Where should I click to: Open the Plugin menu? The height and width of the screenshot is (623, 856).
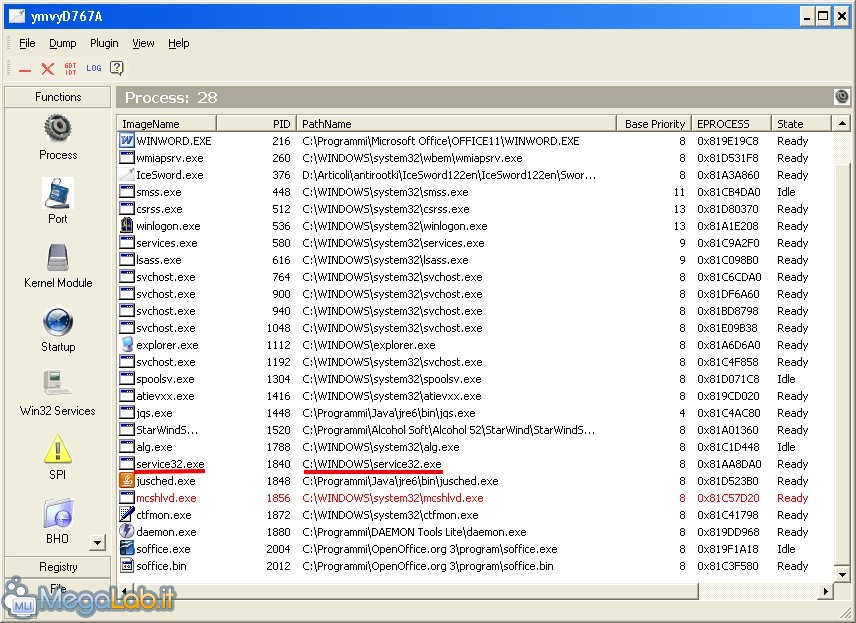coord(104,44)
